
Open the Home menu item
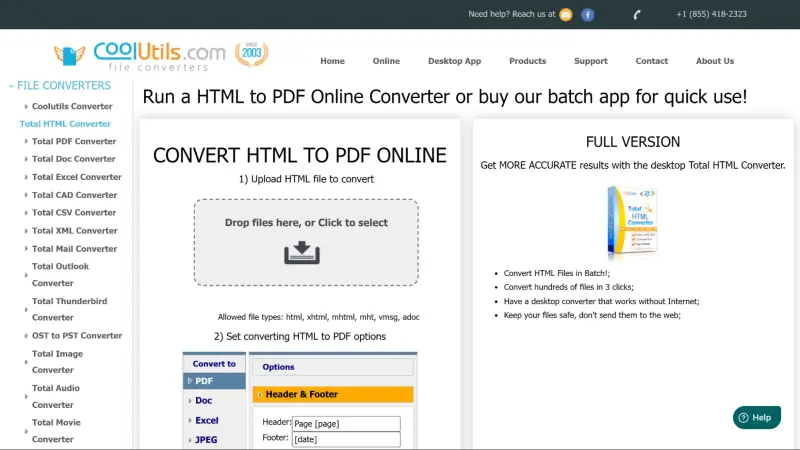point(332,61)
